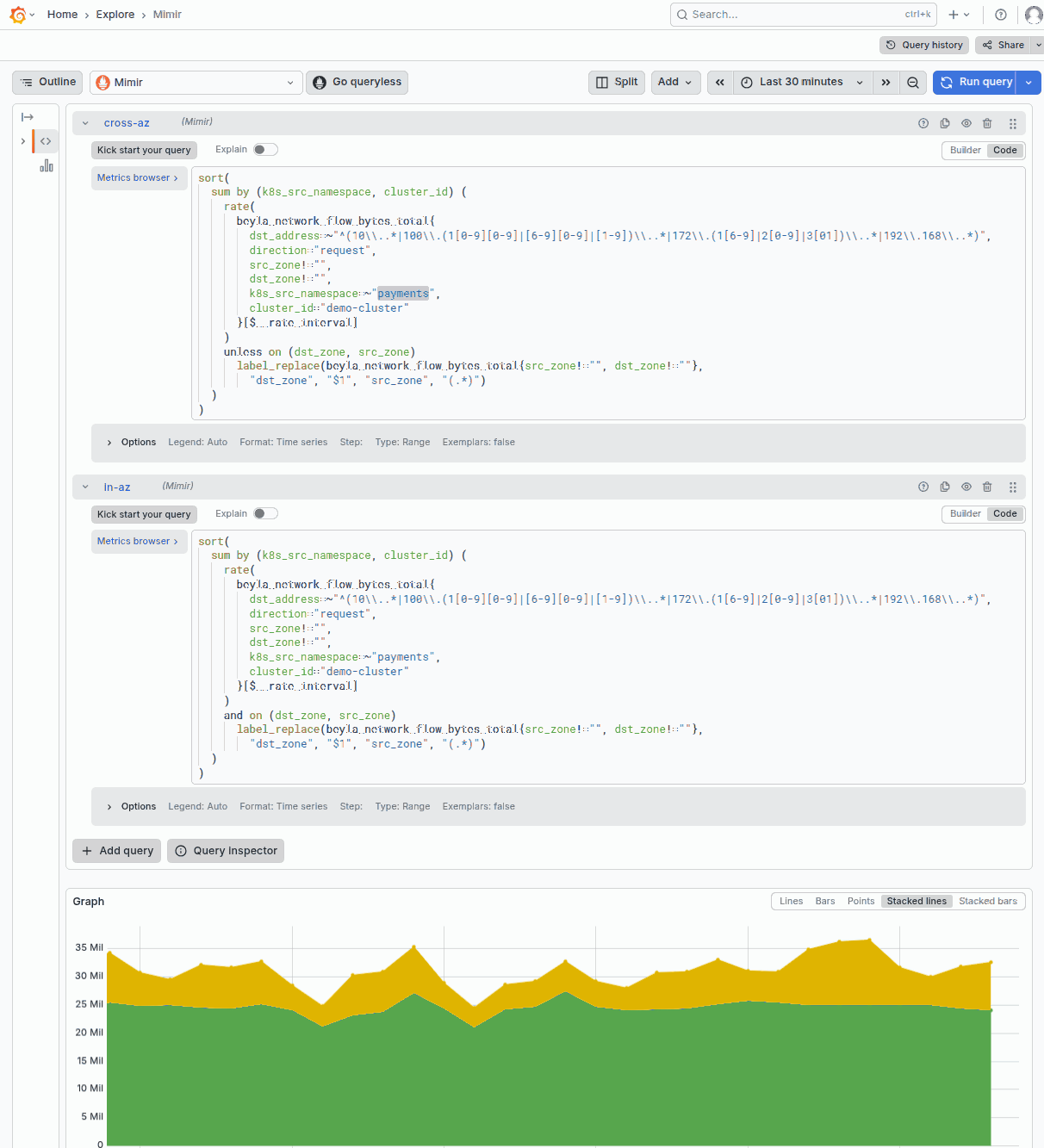Open the Add dropdown menu

pos(675,82)
